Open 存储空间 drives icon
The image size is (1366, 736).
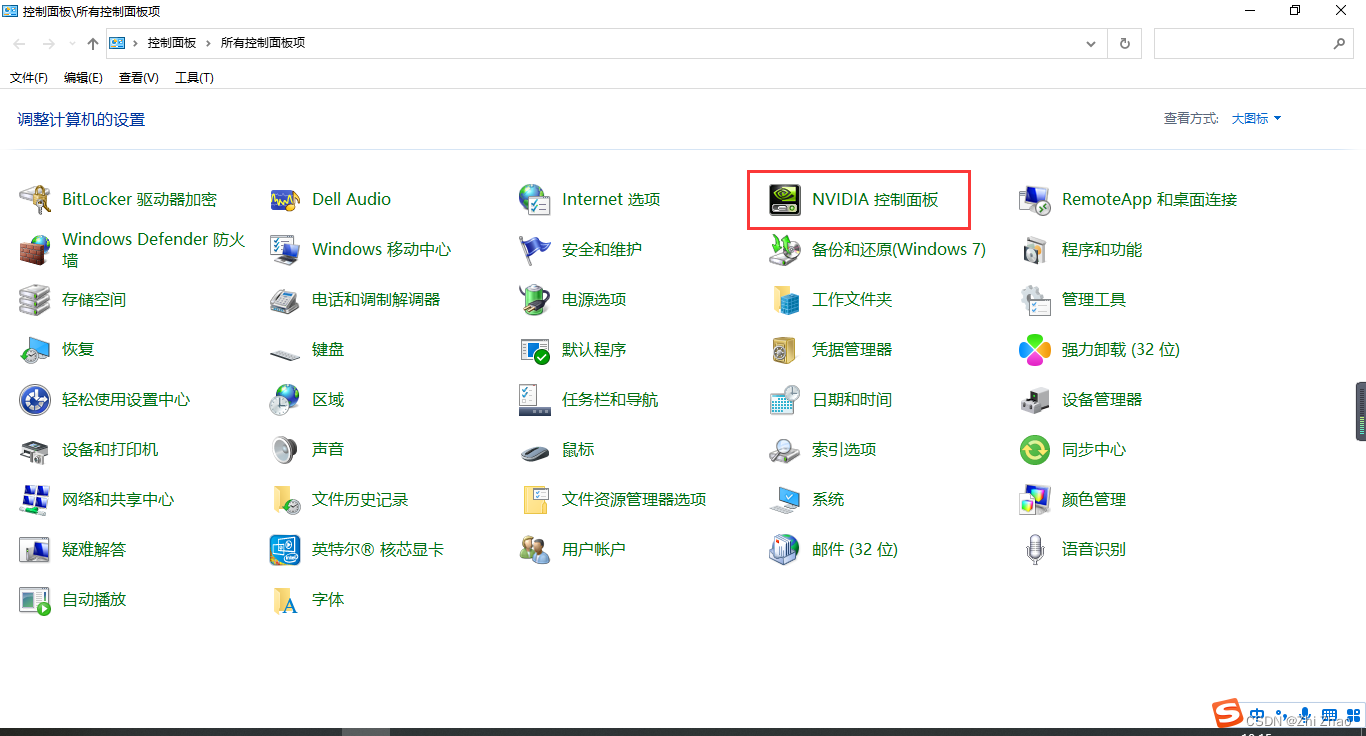(35, 299)
